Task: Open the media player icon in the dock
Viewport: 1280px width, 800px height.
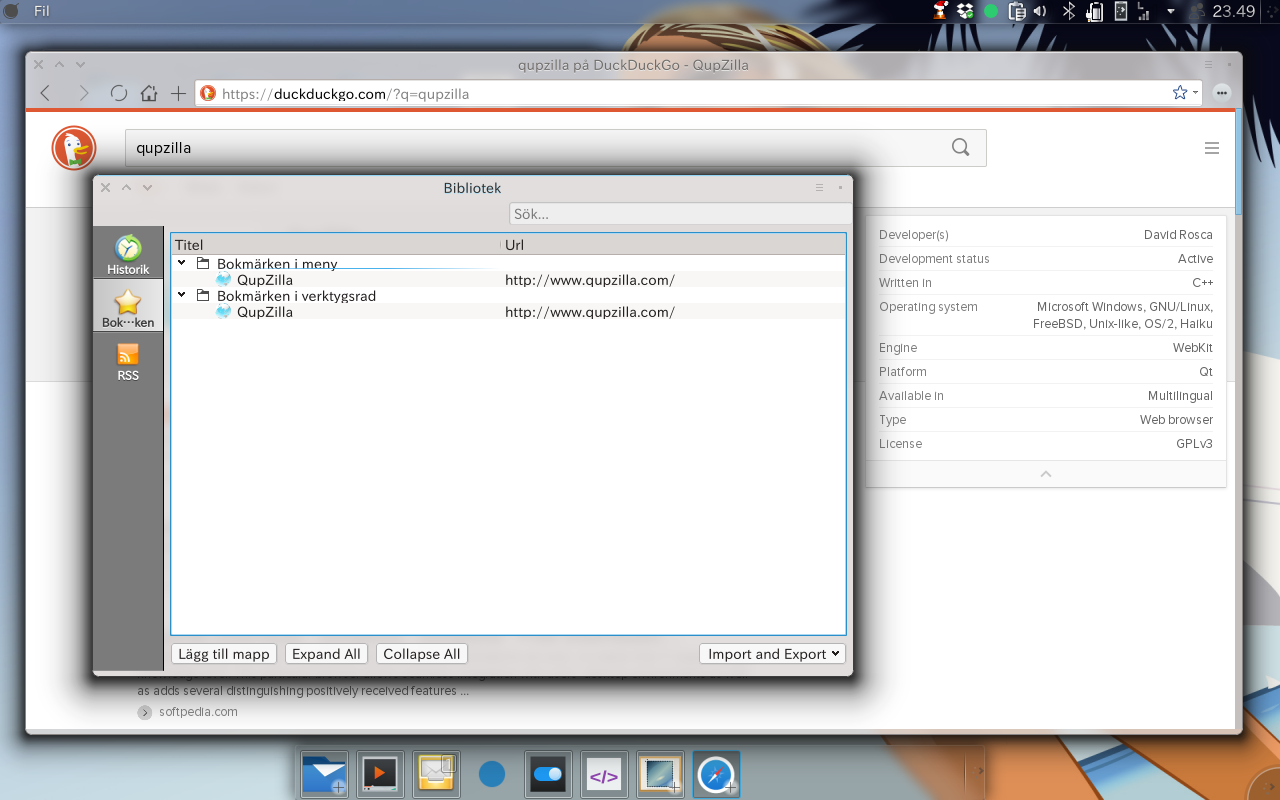Action: [x=380, y=774]
